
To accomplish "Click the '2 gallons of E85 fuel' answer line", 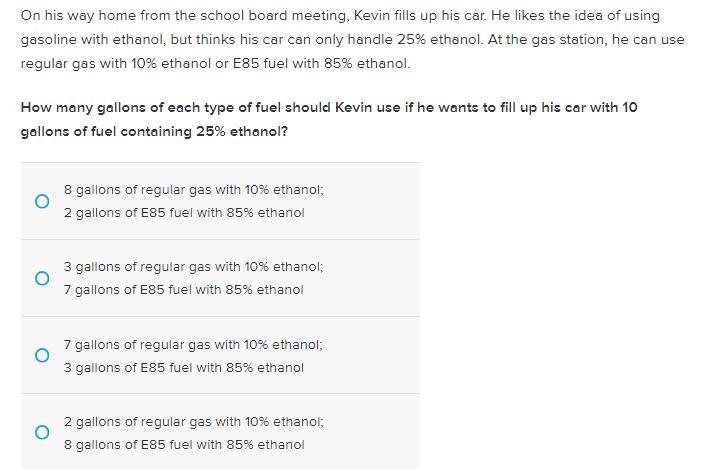I will click(x=184, y=213).
